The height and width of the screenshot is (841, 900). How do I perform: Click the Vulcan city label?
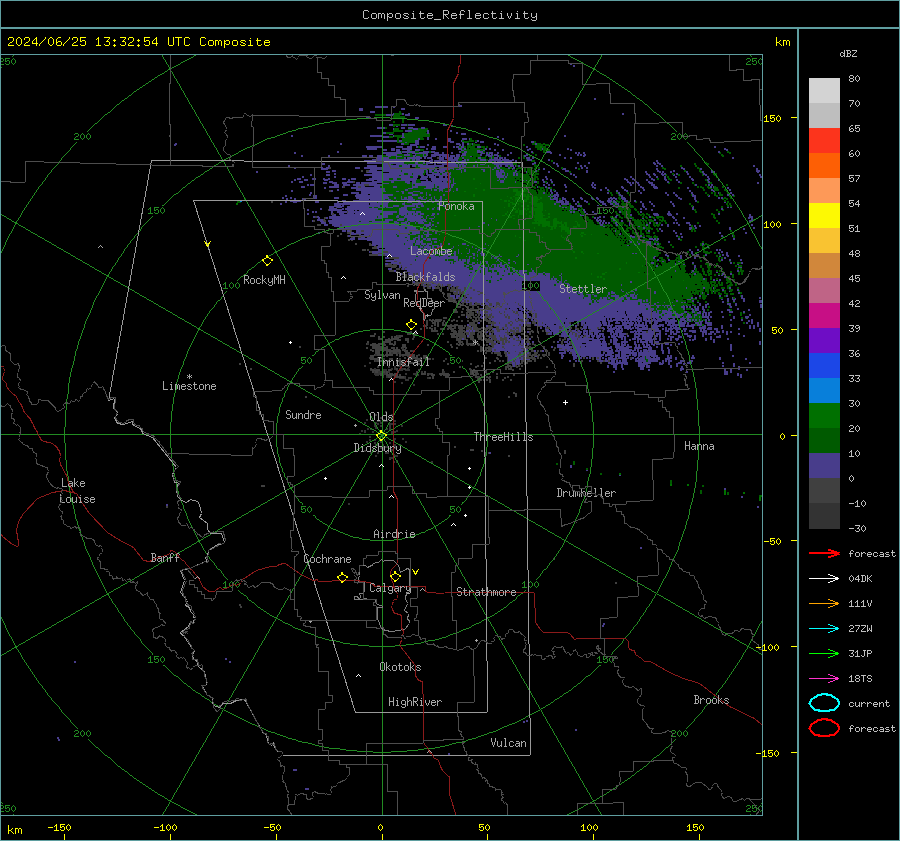[x=509, y=743]
